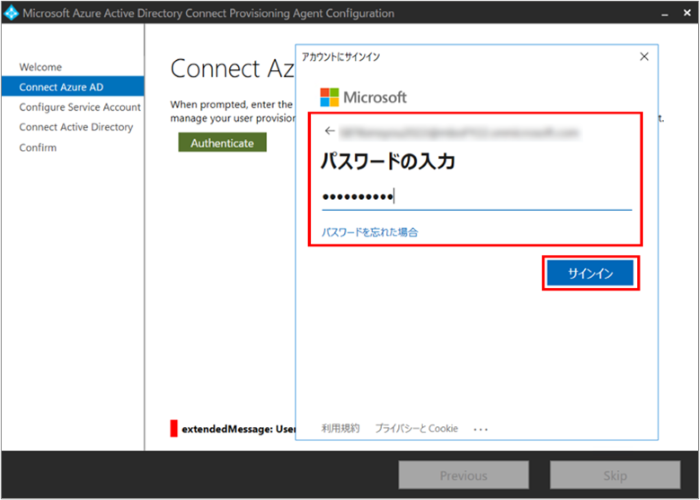Open the プライバシーと Cookie link
Screen dimensions: 700x500
coord(416,428)
